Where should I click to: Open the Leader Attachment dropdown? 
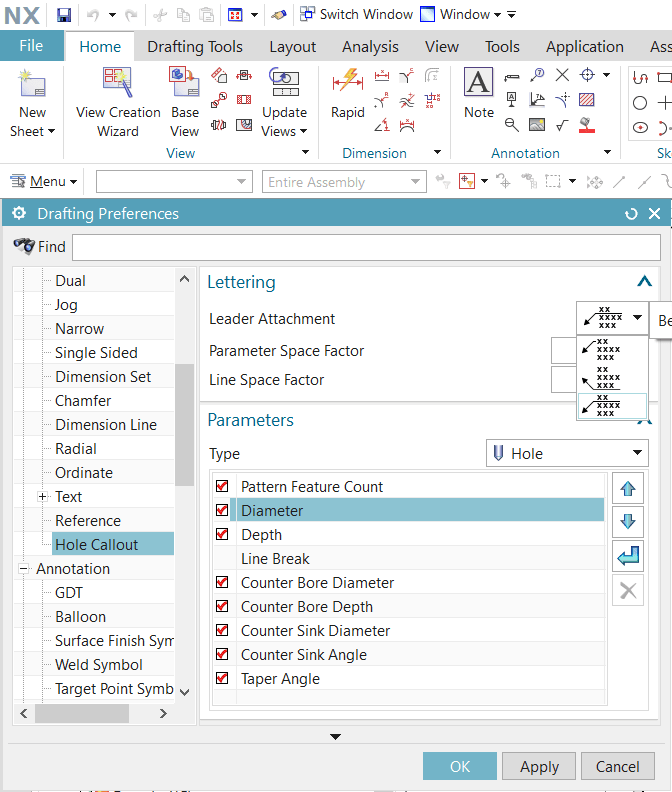(x=612, y=318)
